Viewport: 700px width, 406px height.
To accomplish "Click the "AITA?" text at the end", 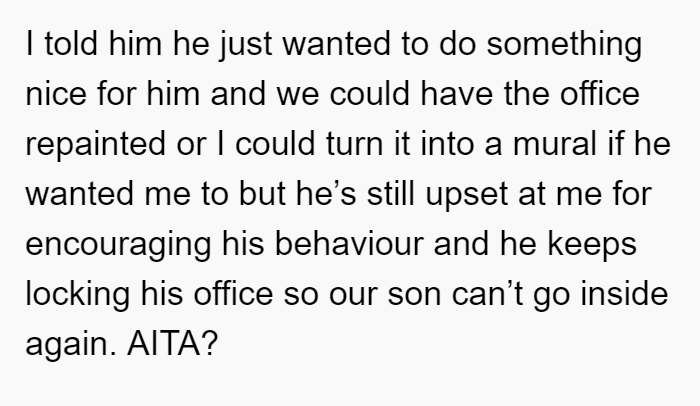I will point(172,344).
